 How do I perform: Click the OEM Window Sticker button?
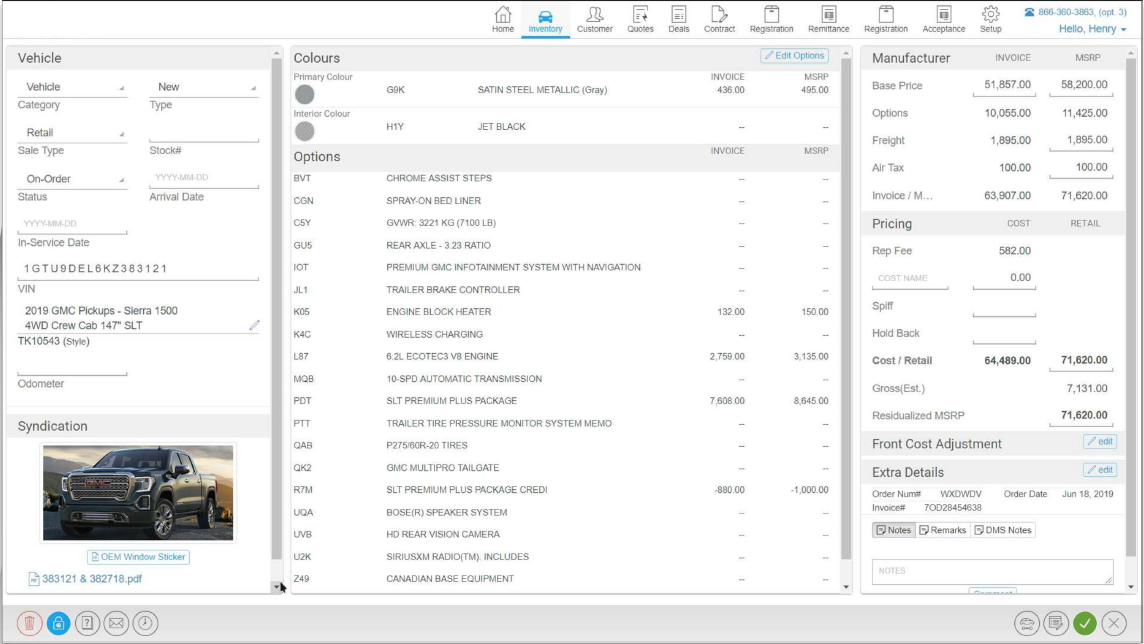(139, 557)
